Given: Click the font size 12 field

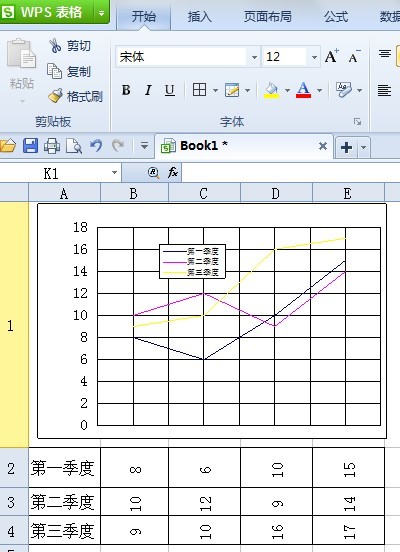Looking at the screenshot, I should tap(285, 57).
